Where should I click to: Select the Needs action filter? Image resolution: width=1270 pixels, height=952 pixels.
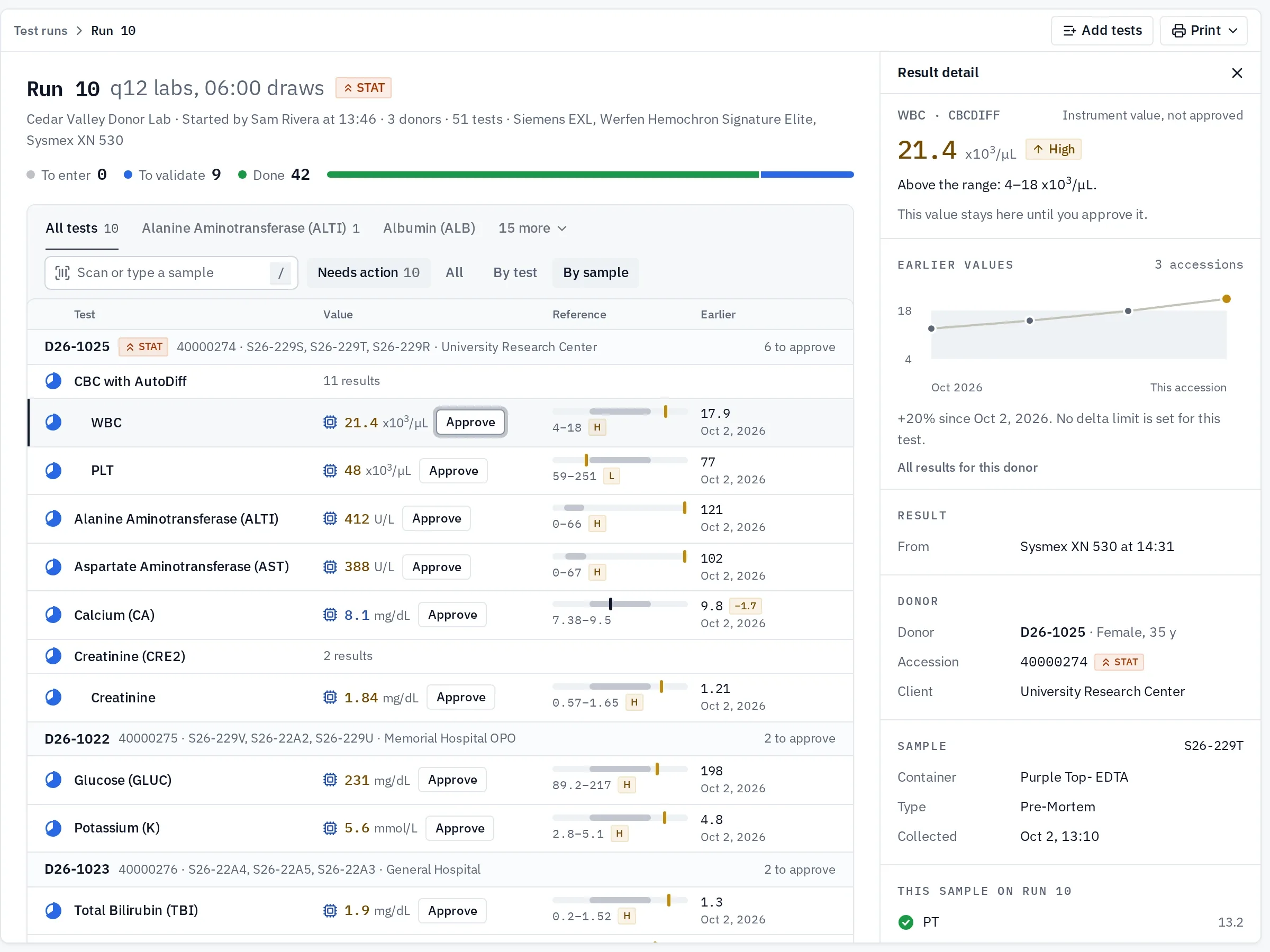click(369, 272)
